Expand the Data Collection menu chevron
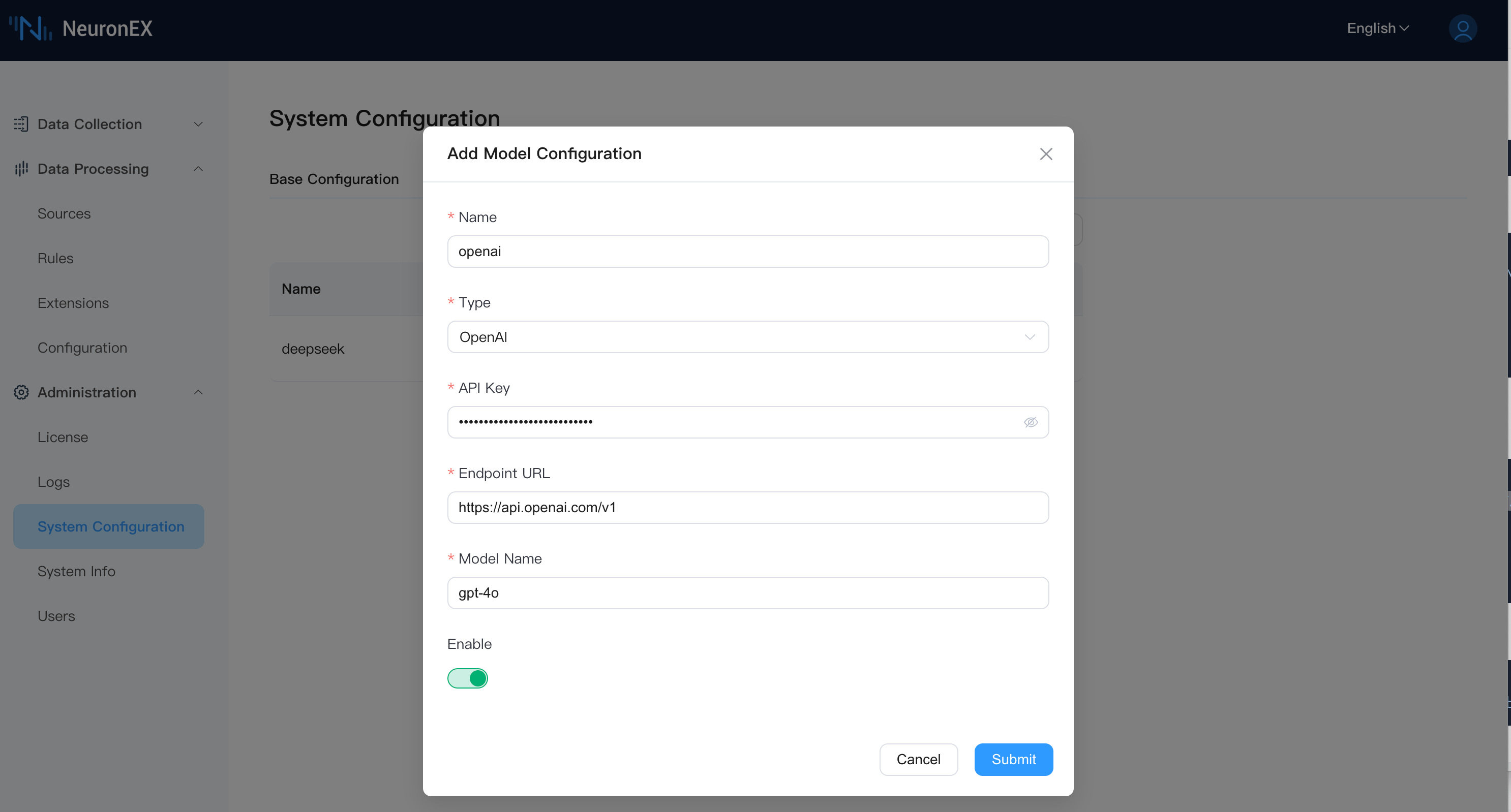Image resolution: width=1511 pixels, height=812 pixels. pyautogui.click(x=198, y=124)
